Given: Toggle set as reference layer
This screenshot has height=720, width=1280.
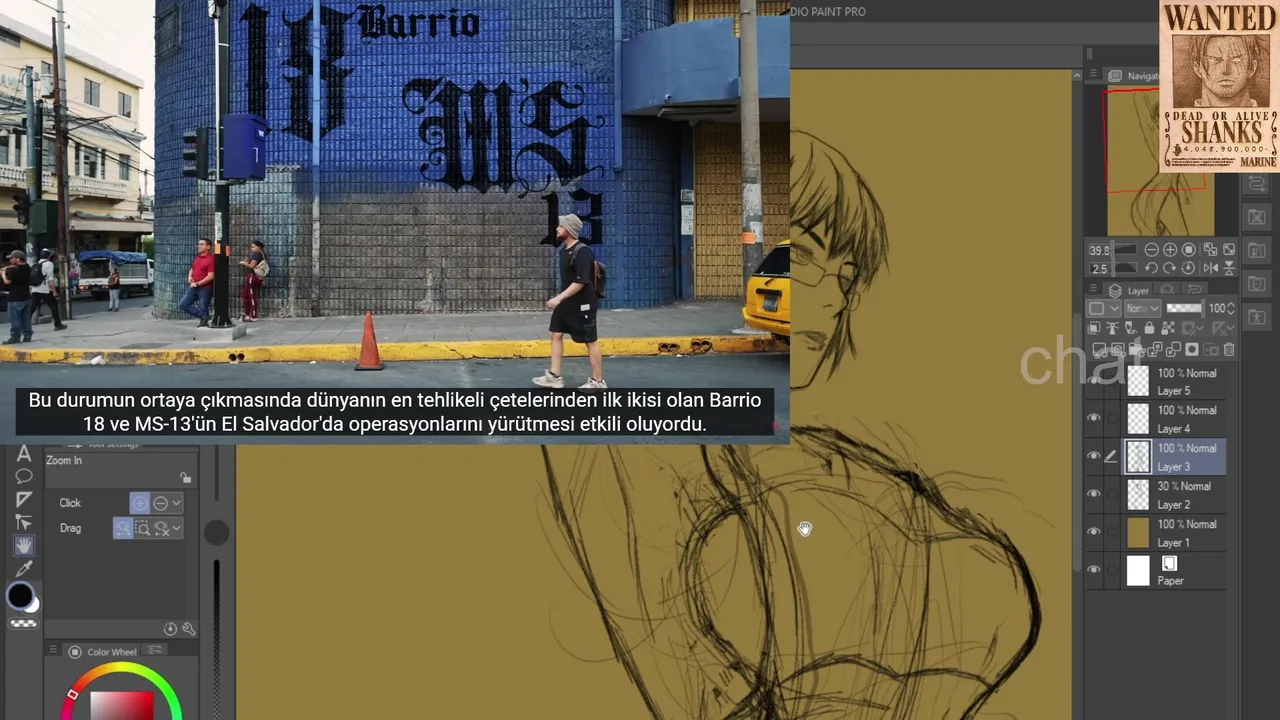Looking at the screenshot, I should click(x=1113, y=328).
